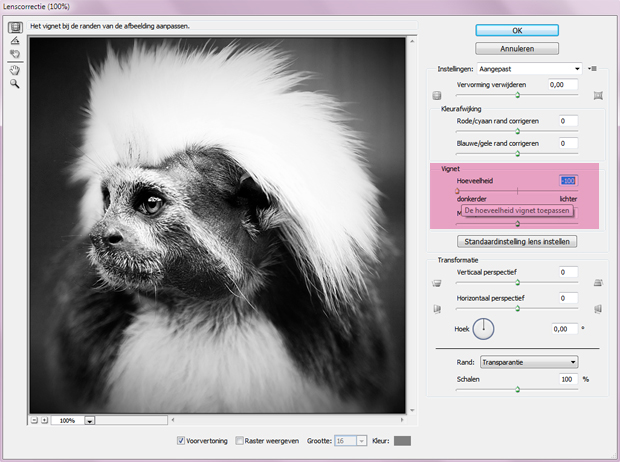The height and width of the screenshot is (462, 620).
Task: Click the preview vertical scrollbar up arrow
Action: pyautogui.click(x=412, y=41)
